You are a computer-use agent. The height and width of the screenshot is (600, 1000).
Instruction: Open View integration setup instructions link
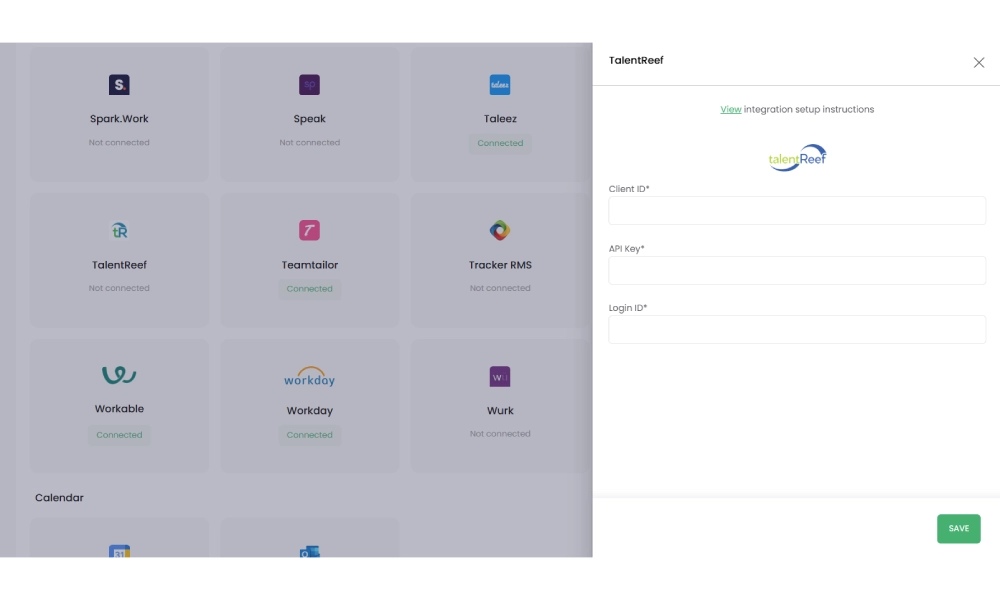(x=730, y=110)
